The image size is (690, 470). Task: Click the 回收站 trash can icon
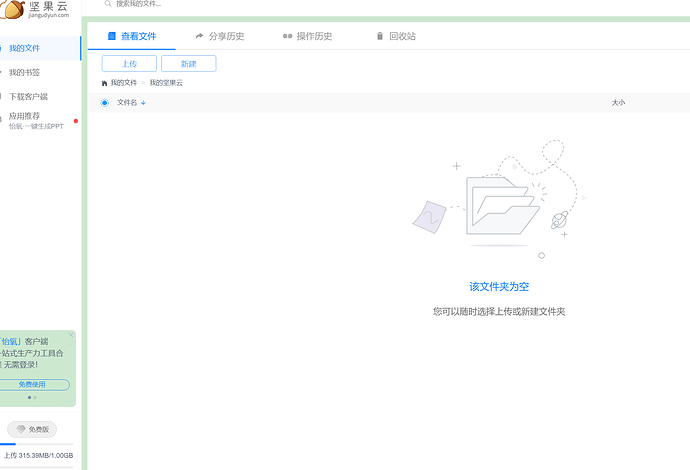click(x=380, y=36)
